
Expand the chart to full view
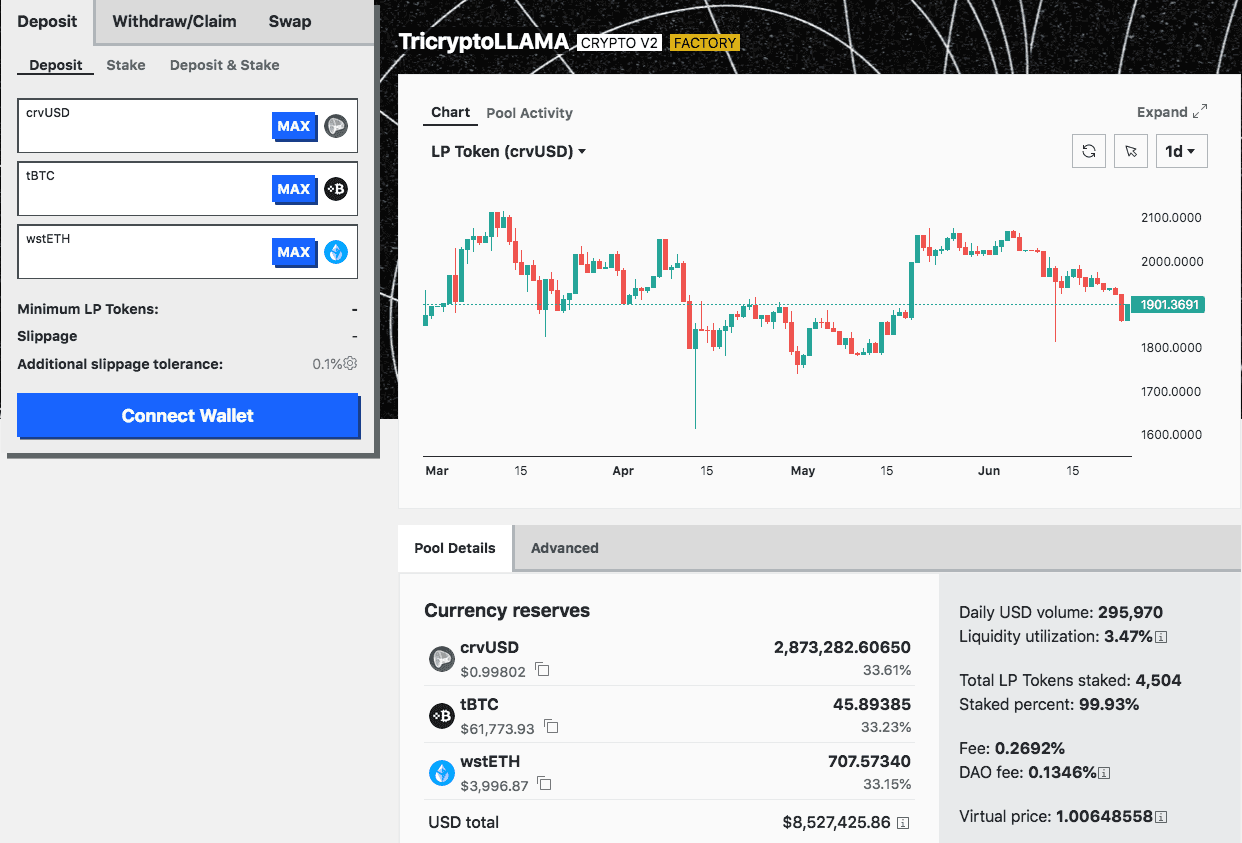pyautogui.click(x=1172, y=112)
